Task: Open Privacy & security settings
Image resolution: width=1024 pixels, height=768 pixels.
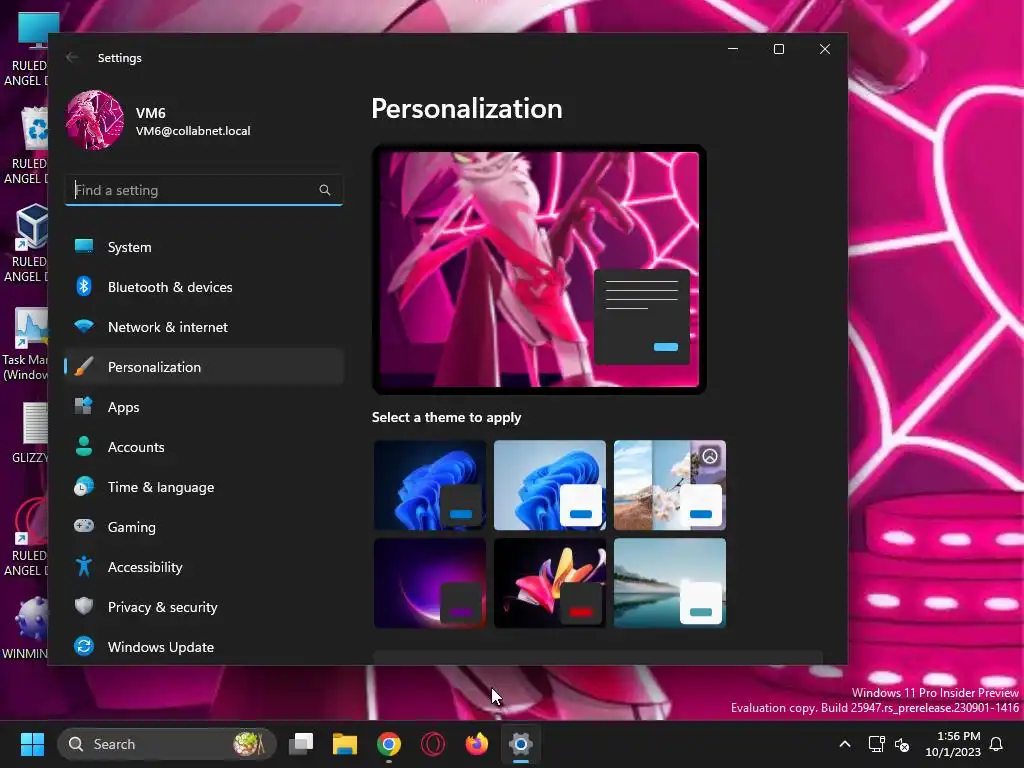Action: click(204, 607)
